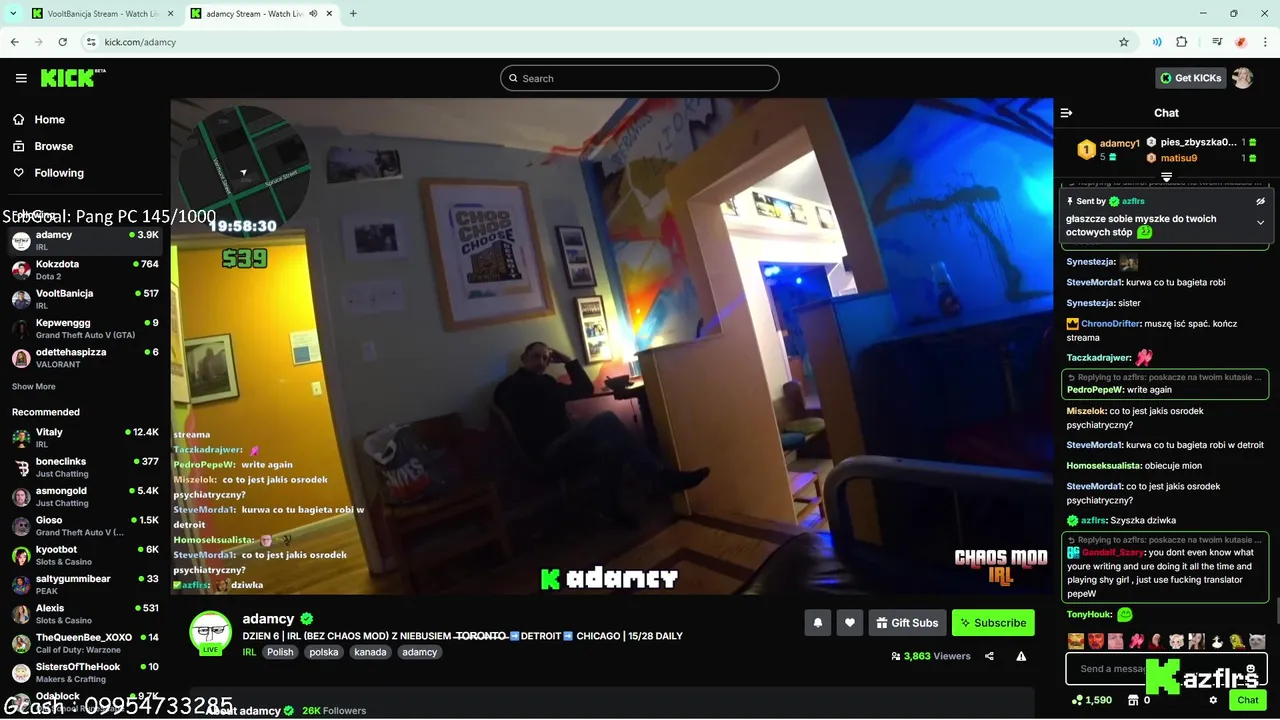The image size is (1280, 720).
Task: Open Kokzdota channel in sidebar
Action: (85, 270)
